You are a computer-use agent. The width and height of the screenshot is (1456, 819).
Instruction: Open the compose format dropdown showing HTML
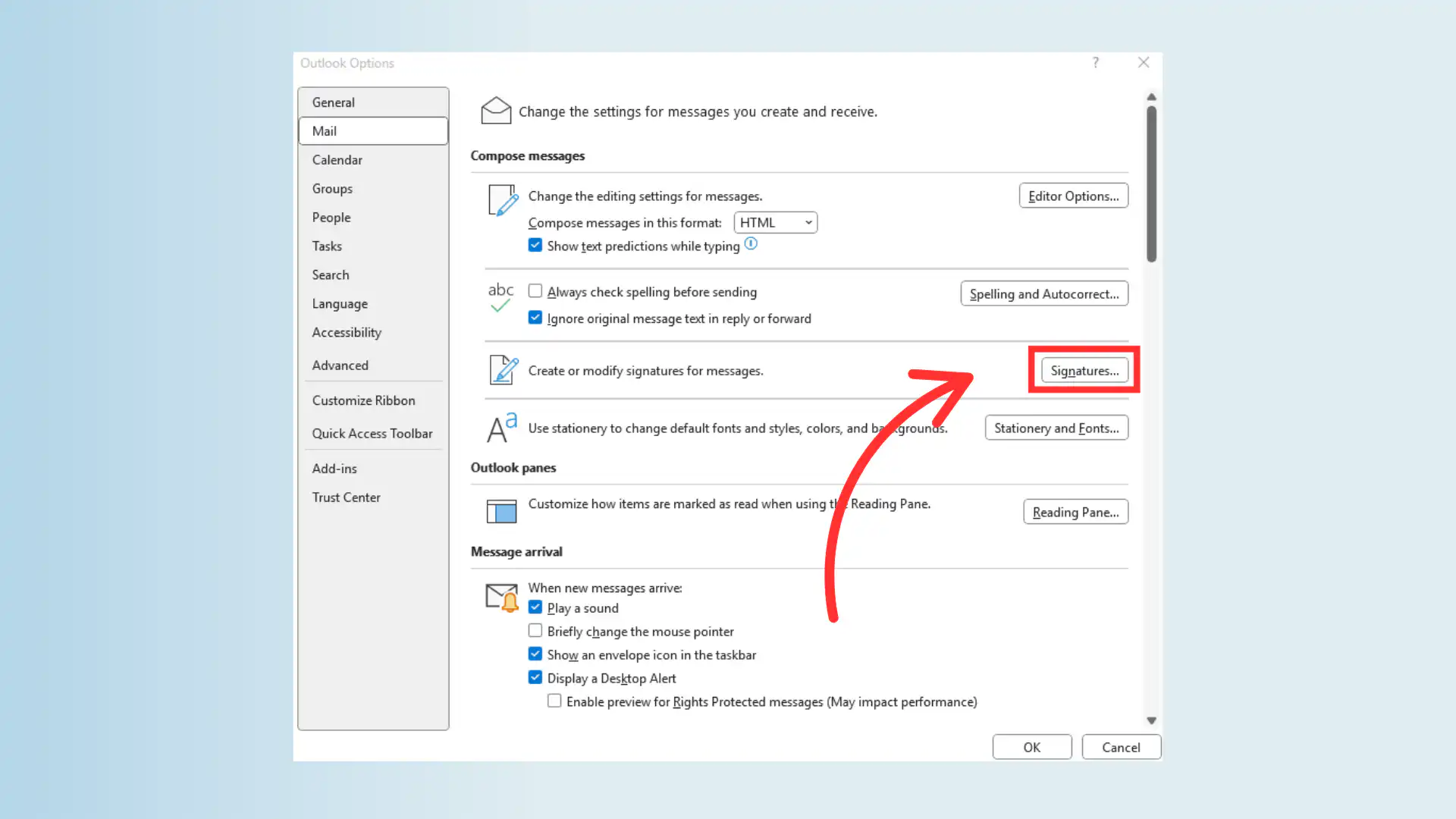click(x=775, y=222)
